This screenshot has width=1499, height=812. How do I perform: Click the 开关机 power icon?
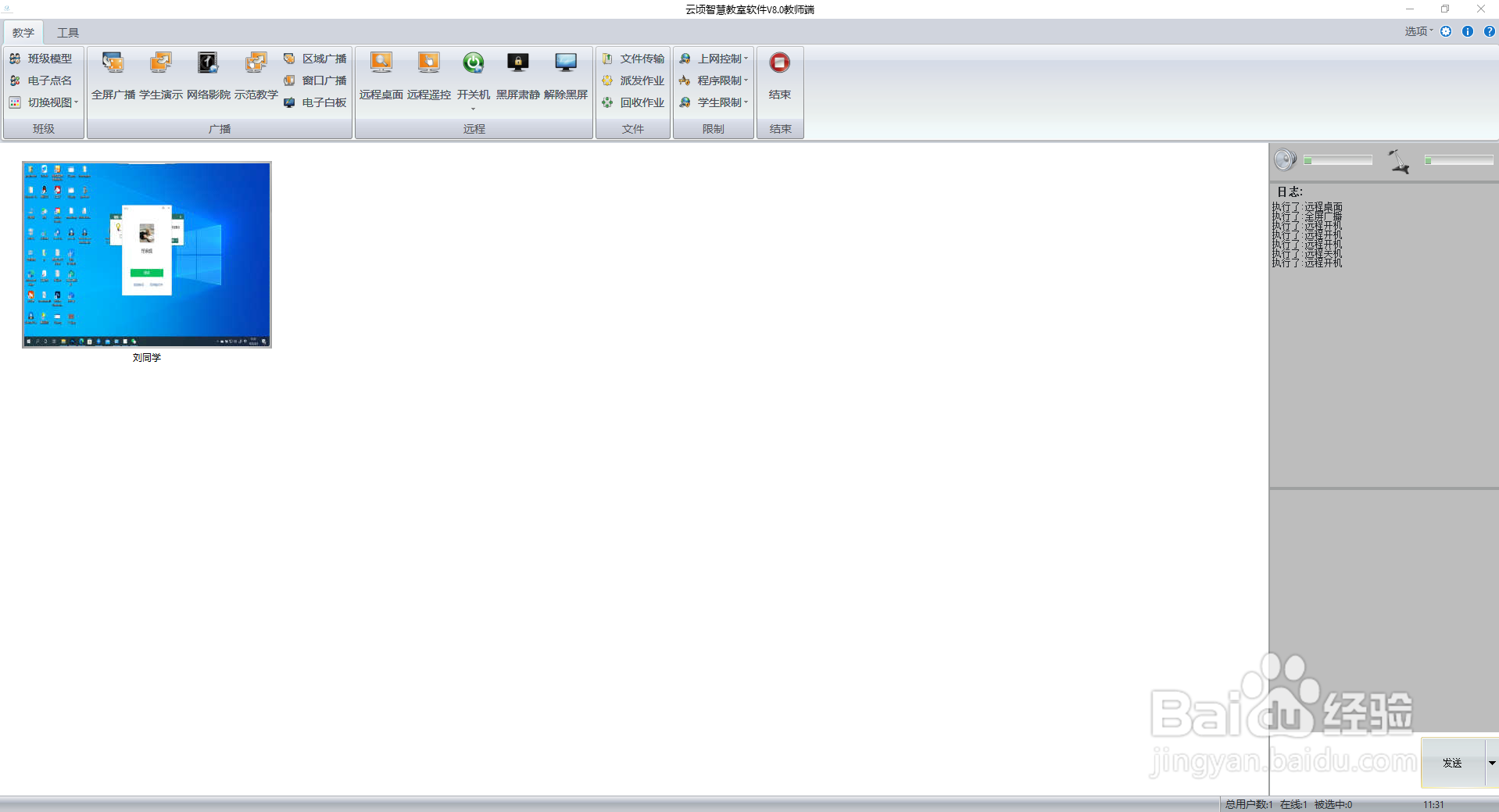coord(474,63)
